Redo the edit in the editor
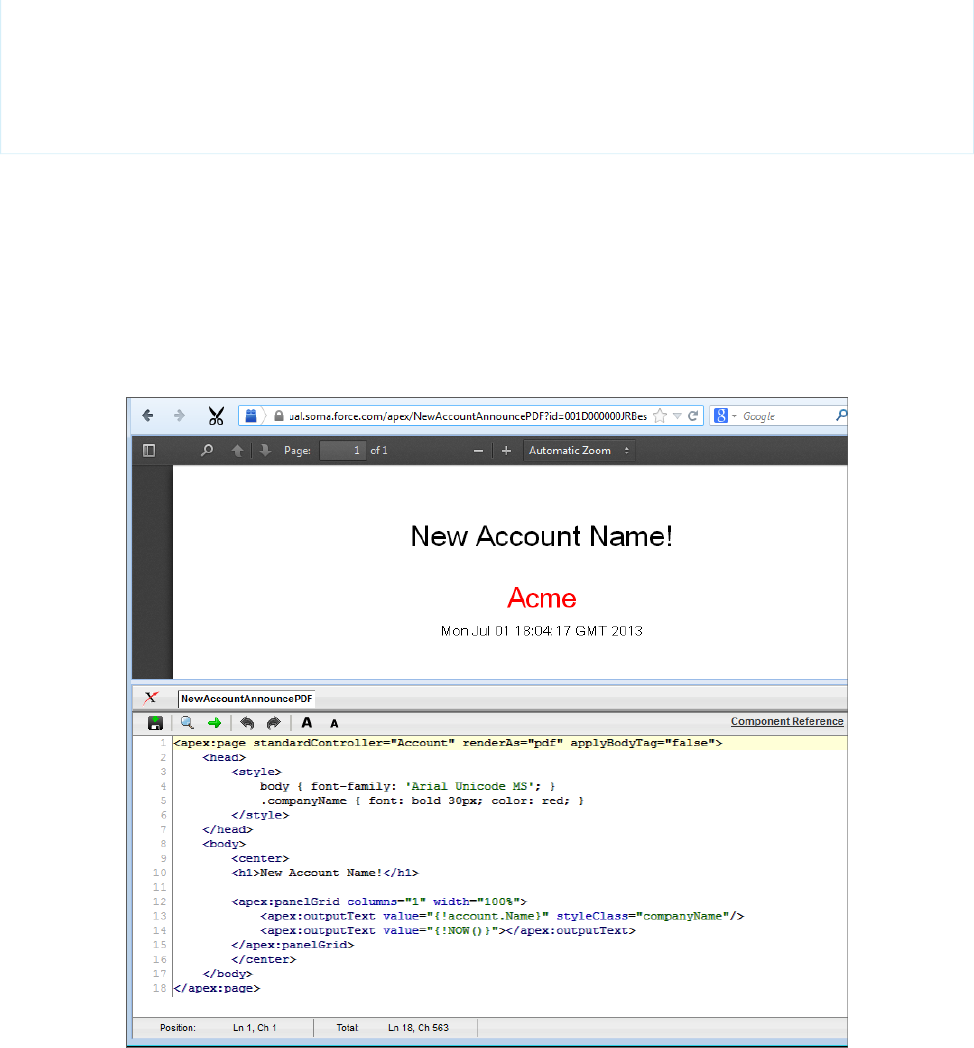 pyautogui.click(x=273, y=723)
